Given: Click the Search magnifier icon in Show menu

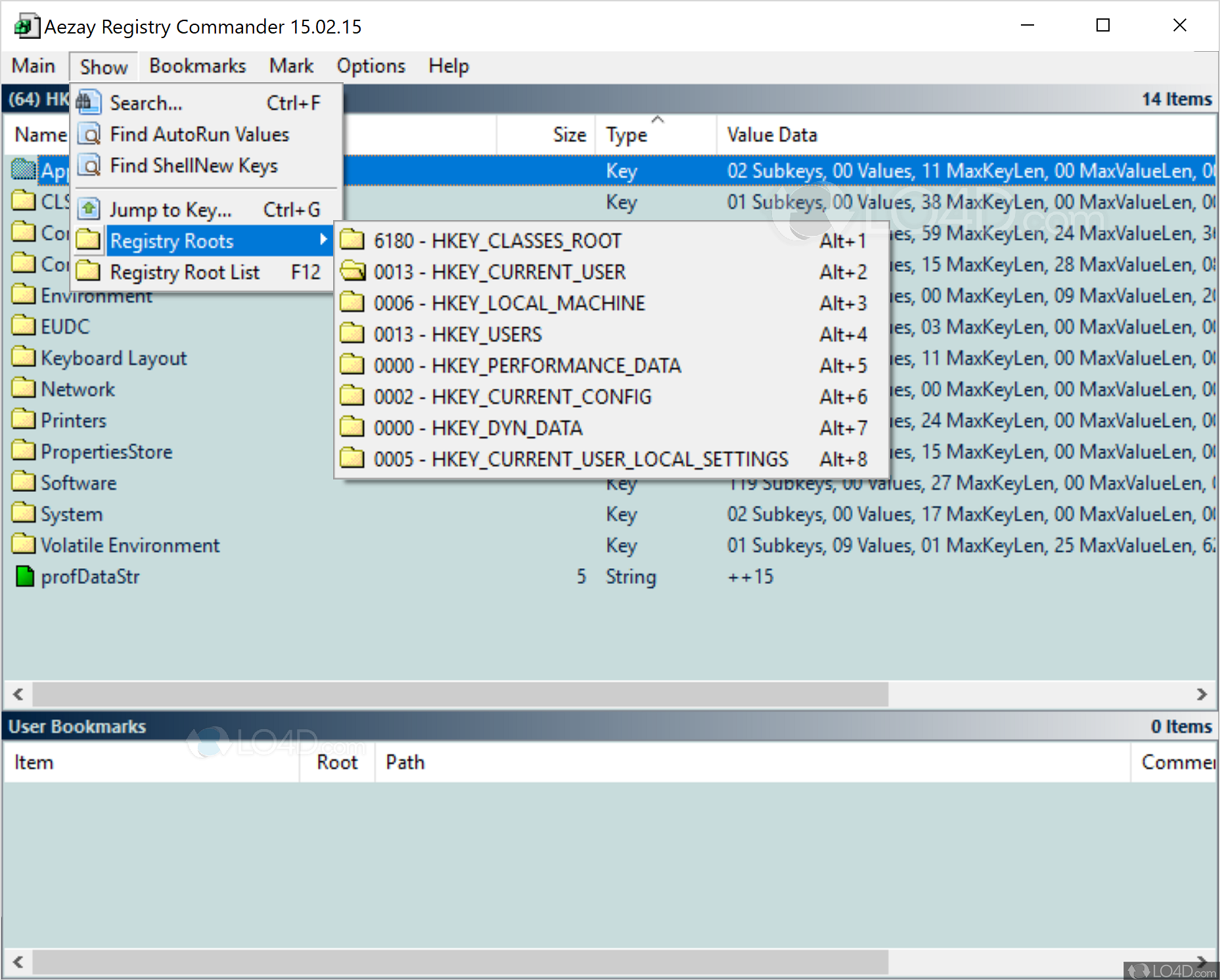Looking at the screenshot, I should (x=89, y=102).
